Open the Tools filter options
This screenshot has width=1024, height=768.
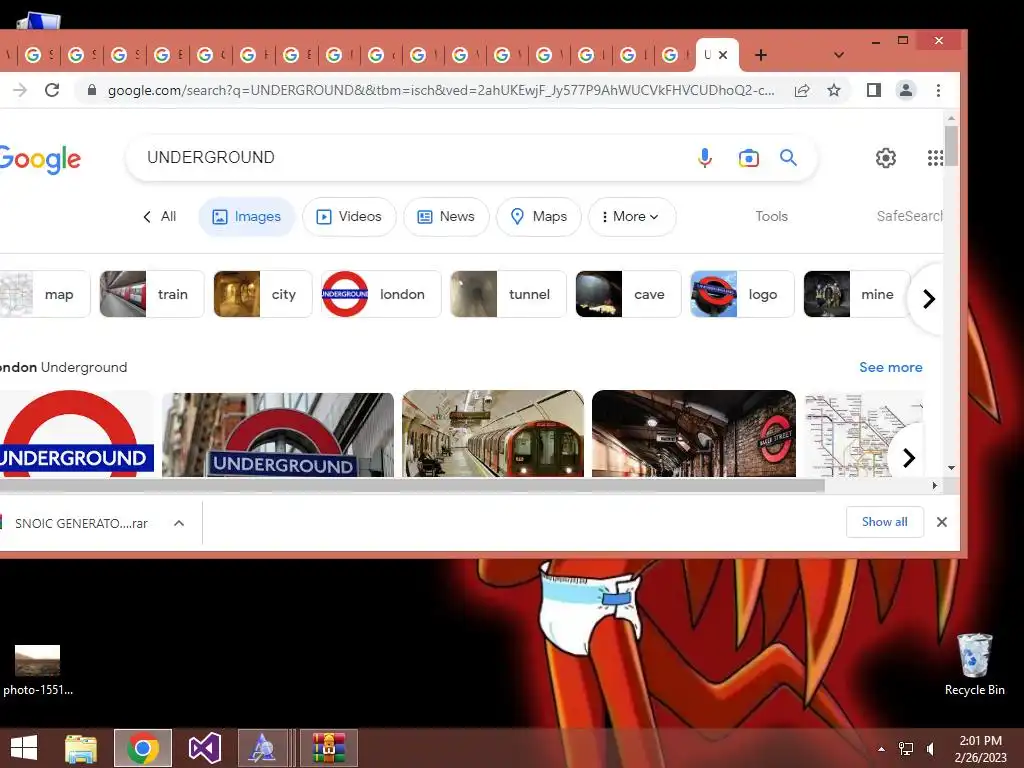(x=771, y=216)
